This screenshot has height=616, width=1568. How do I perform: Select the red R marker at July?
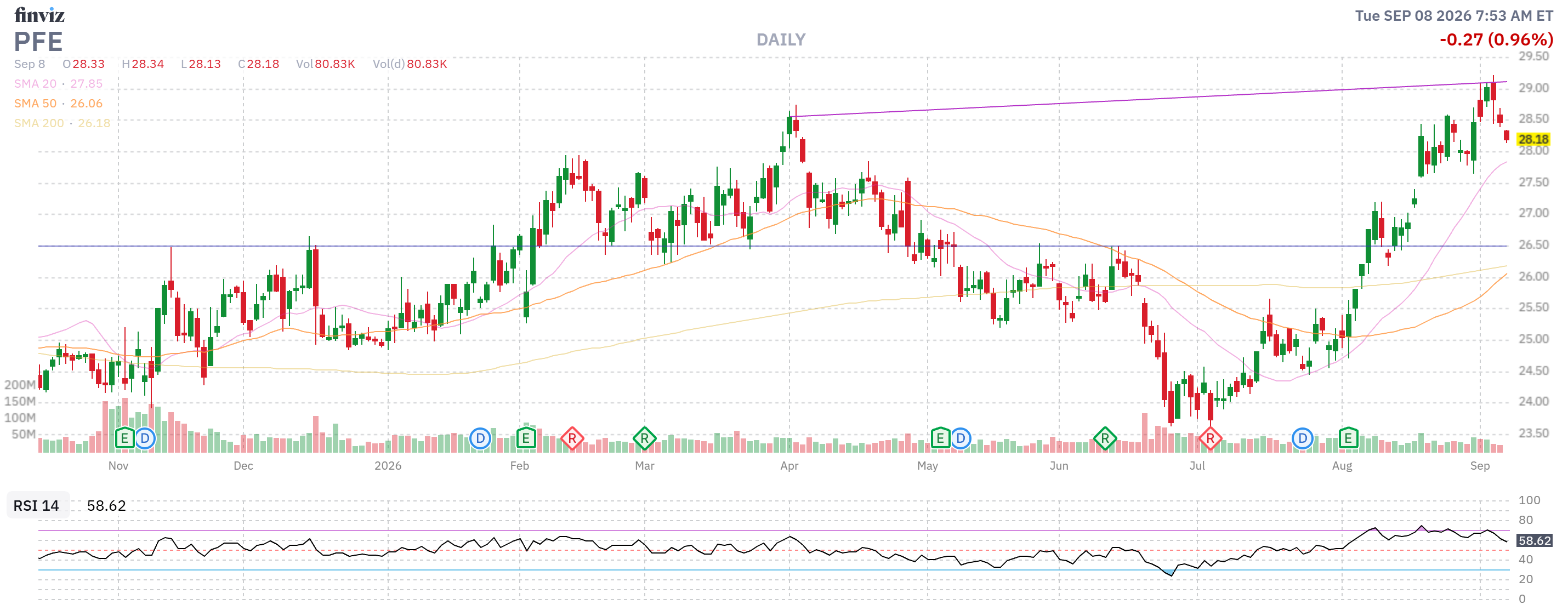[x=1210, y=438]
